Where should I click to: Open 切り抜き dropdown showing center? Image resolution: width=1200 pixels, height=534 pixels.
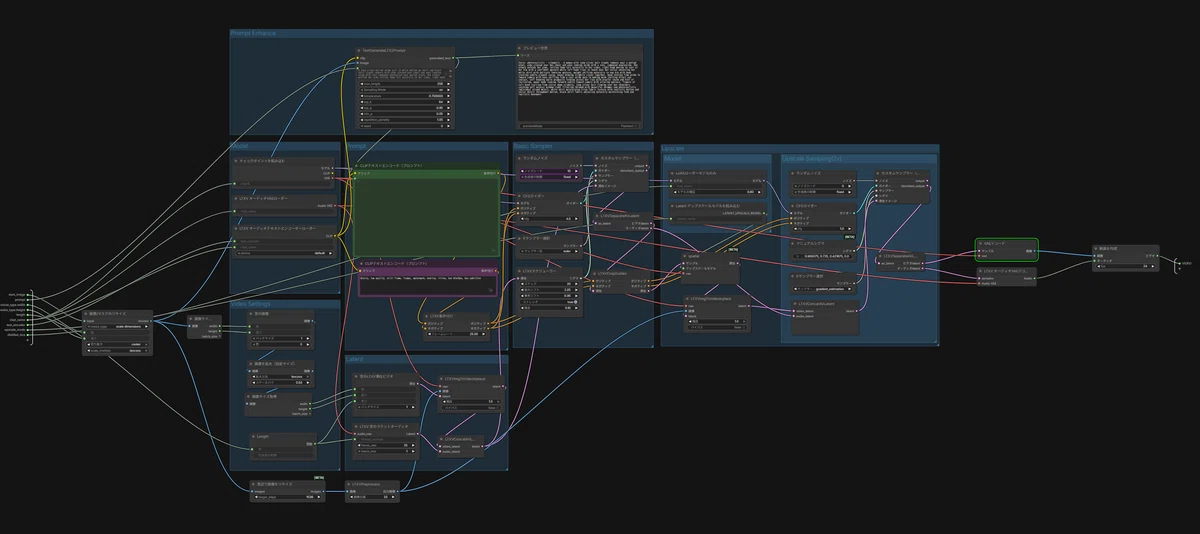click(118, 344)
